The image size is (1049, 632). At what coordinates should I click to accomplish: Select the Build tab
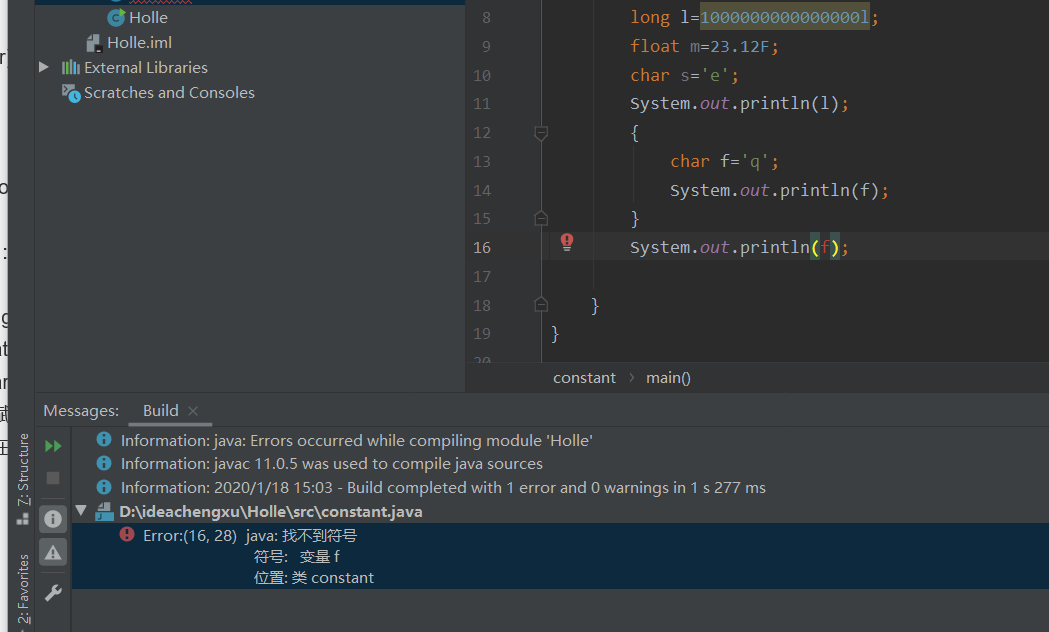[x=161, y=411]
